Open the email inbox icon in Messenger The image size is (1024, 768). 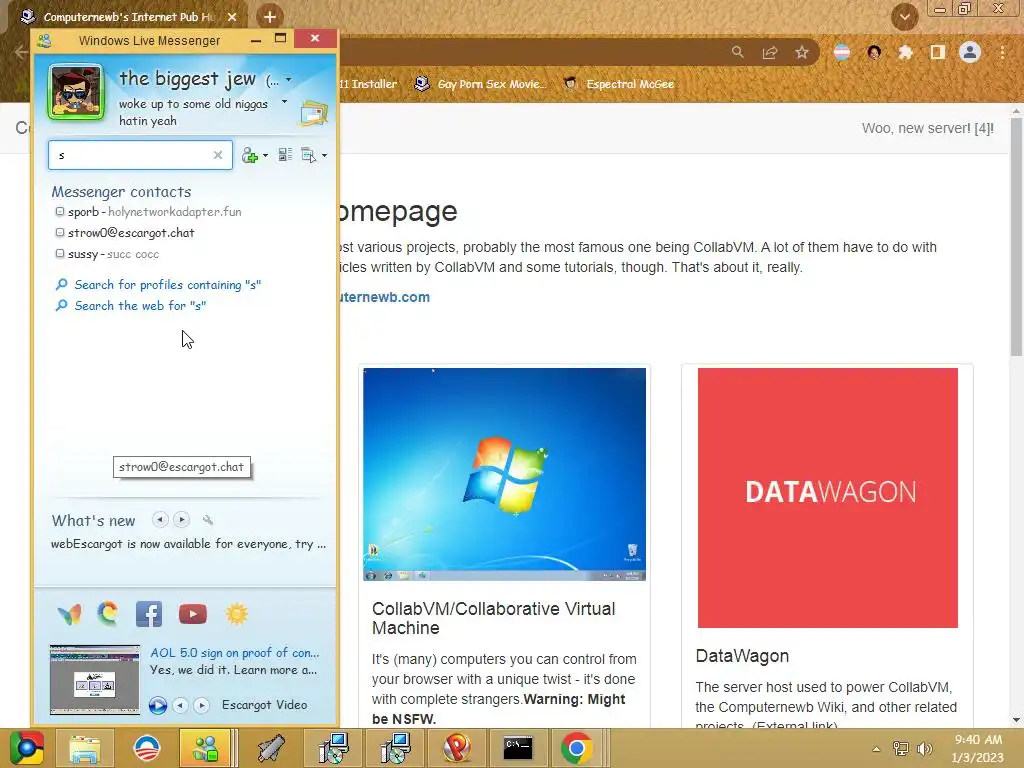pyautogui.click(x=313, y=113)
